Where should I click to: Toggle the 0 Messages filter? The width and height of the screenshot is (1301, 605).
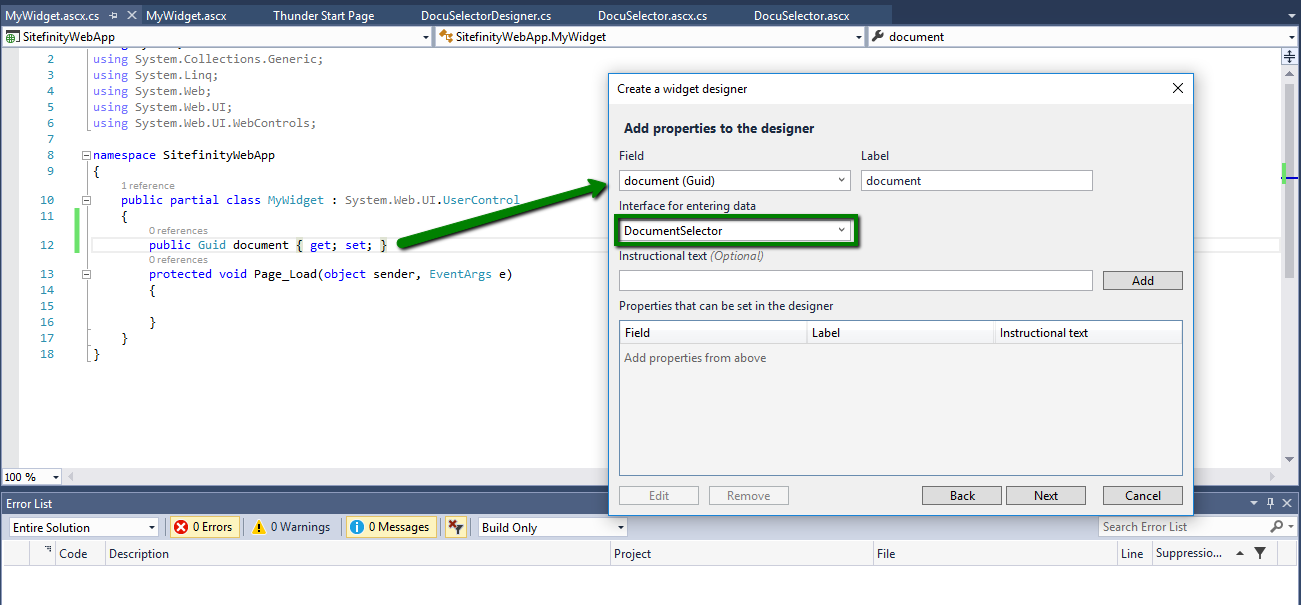(390, 527)
